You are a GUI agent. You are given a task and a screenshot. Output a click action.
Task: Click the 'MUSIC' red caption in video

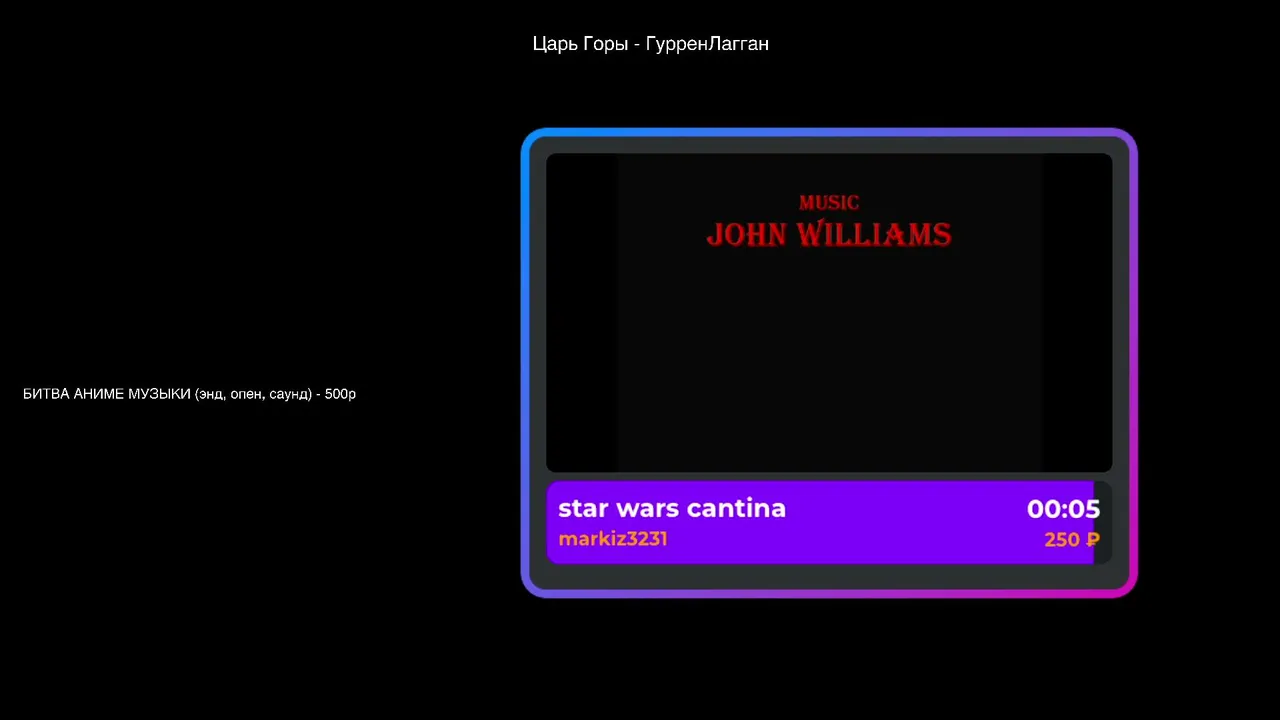pyautogui.click(x=829, y=203)
